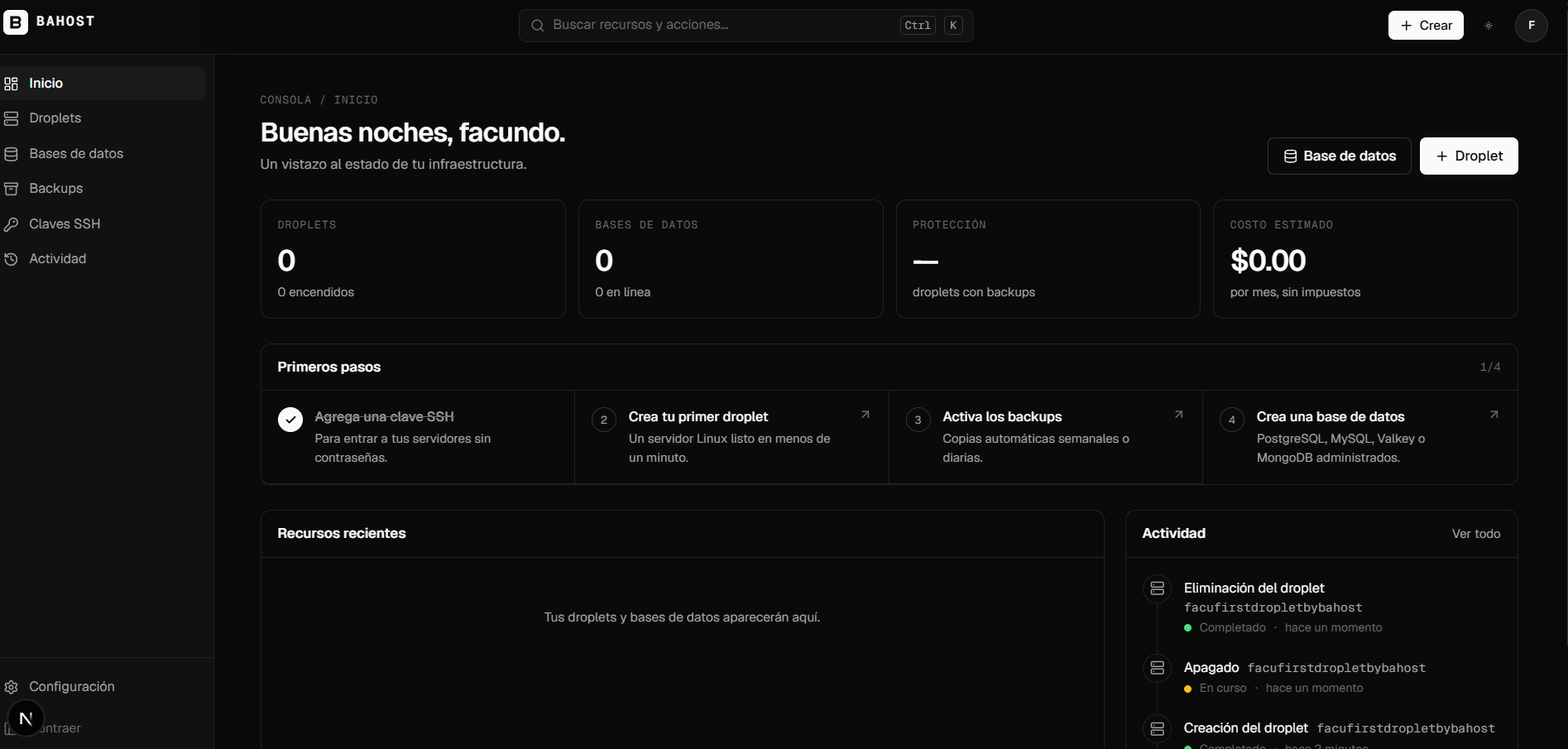Click the search magnifier icon
This screenshot has width=1568, height=749.
click(537, 26)
